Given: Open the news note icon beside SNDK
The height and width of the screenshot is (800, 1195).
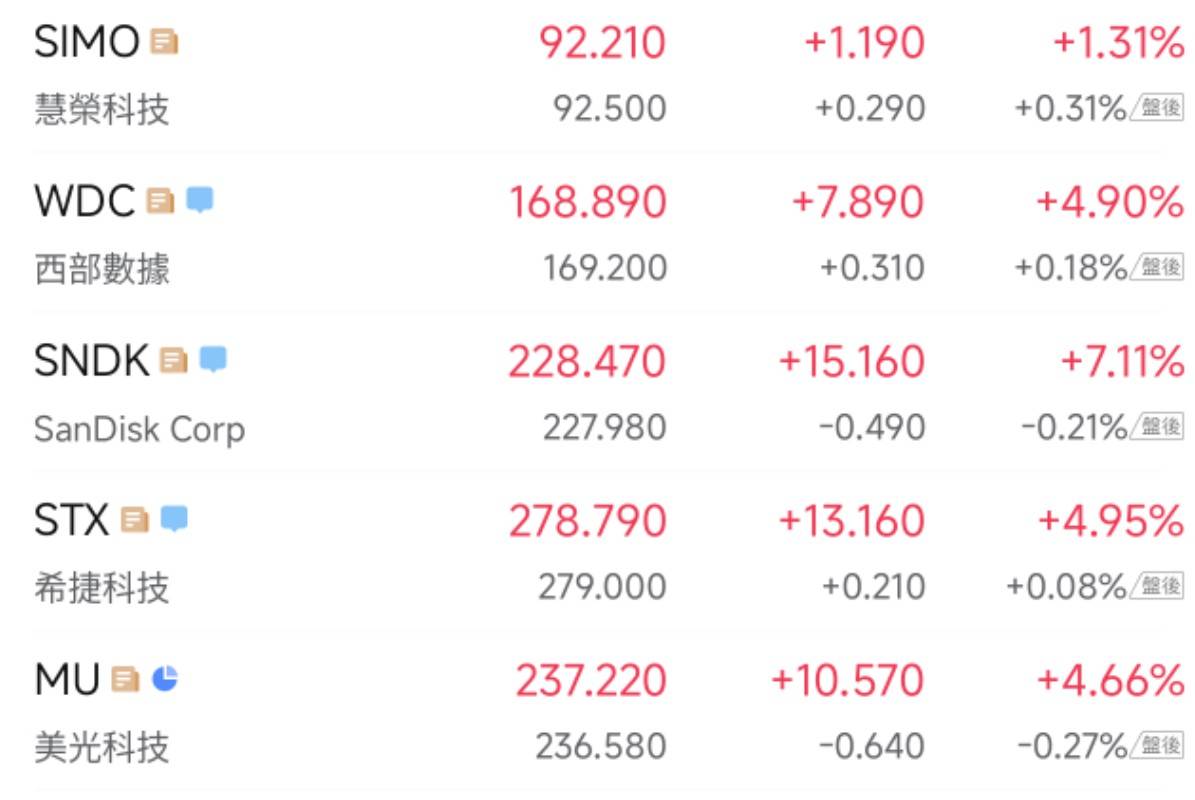Looking at the screenshot, I should [x=174, y=360].
